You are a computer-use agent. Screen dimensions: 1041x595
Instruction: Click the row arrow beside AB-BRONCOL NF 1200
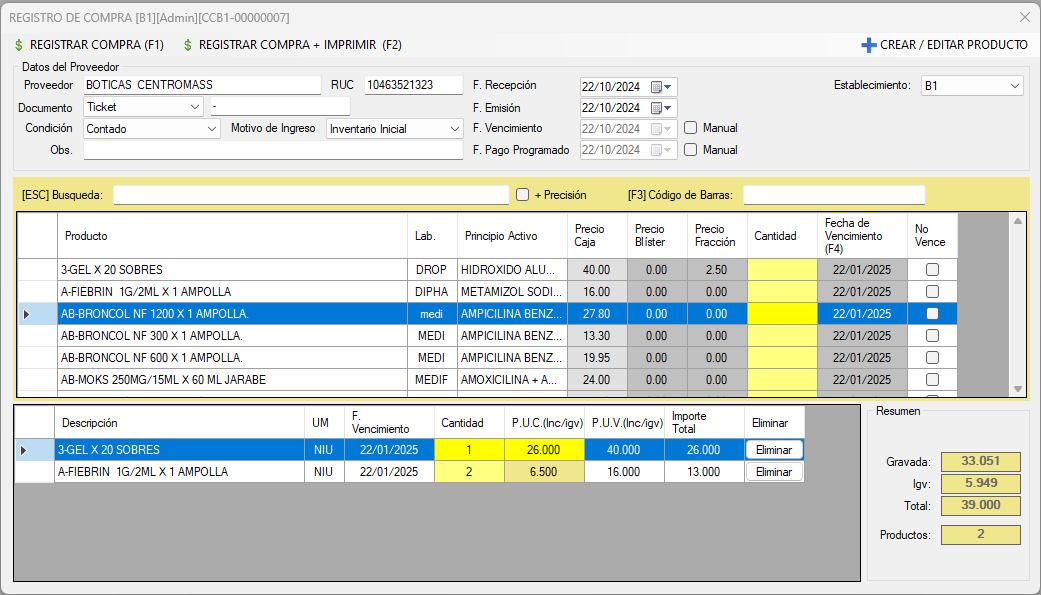(x=27, y=314)
